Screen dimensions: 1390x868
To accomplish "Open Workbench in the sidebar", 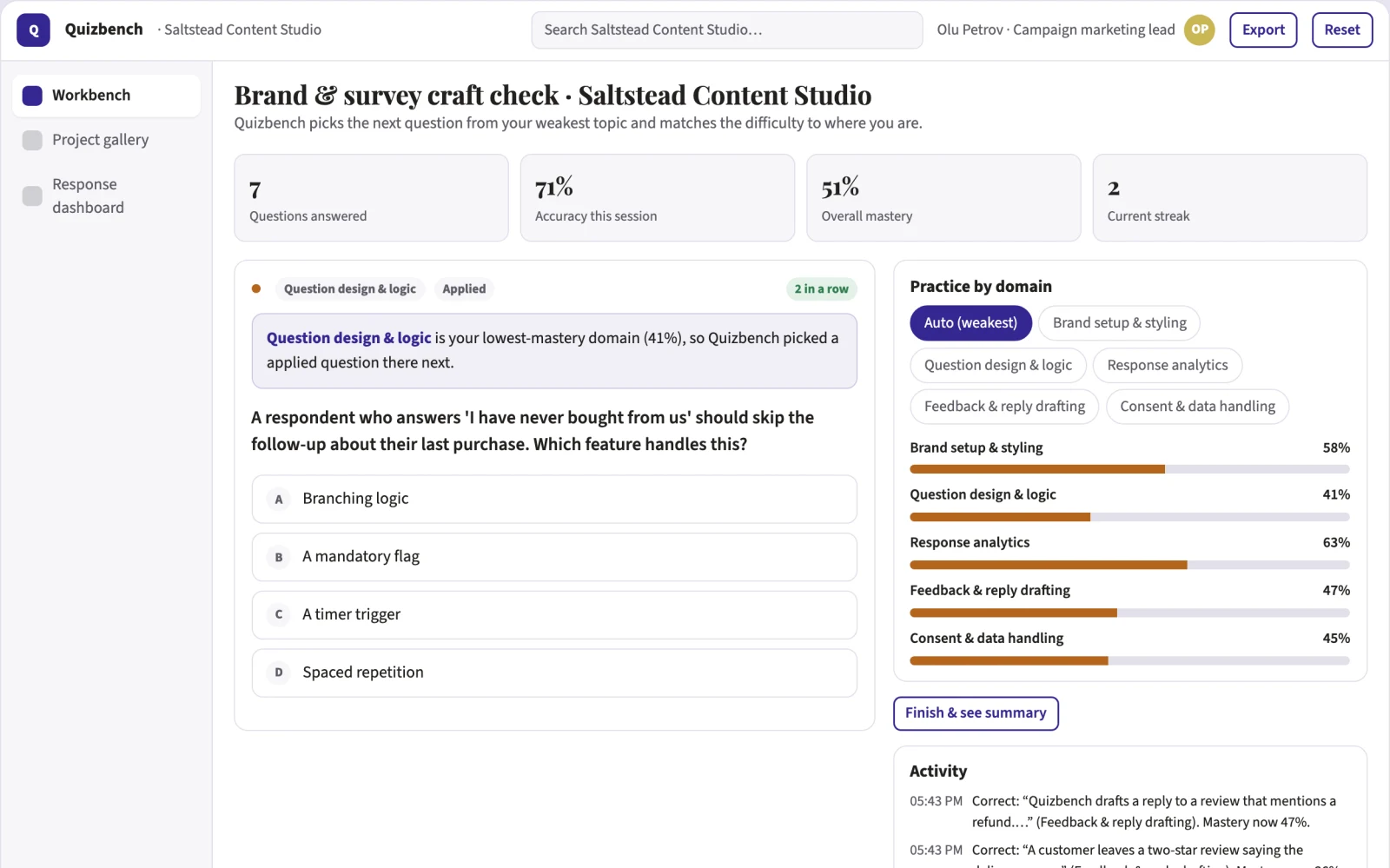I will click(106, 96).
